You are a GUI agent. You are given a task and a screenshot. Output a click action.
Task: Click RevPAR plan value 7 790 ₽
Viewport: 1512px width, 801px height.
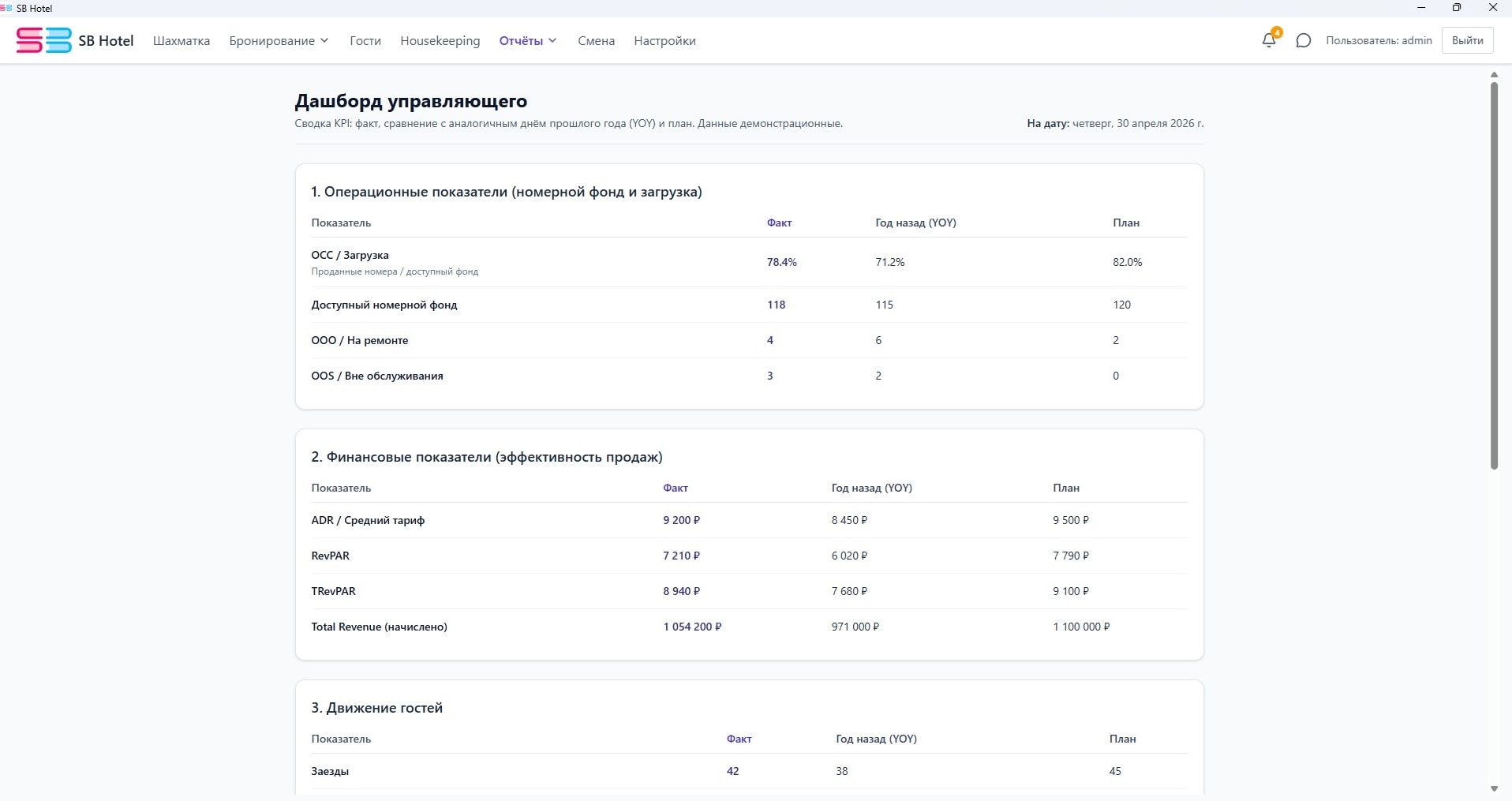point(1071,556)
